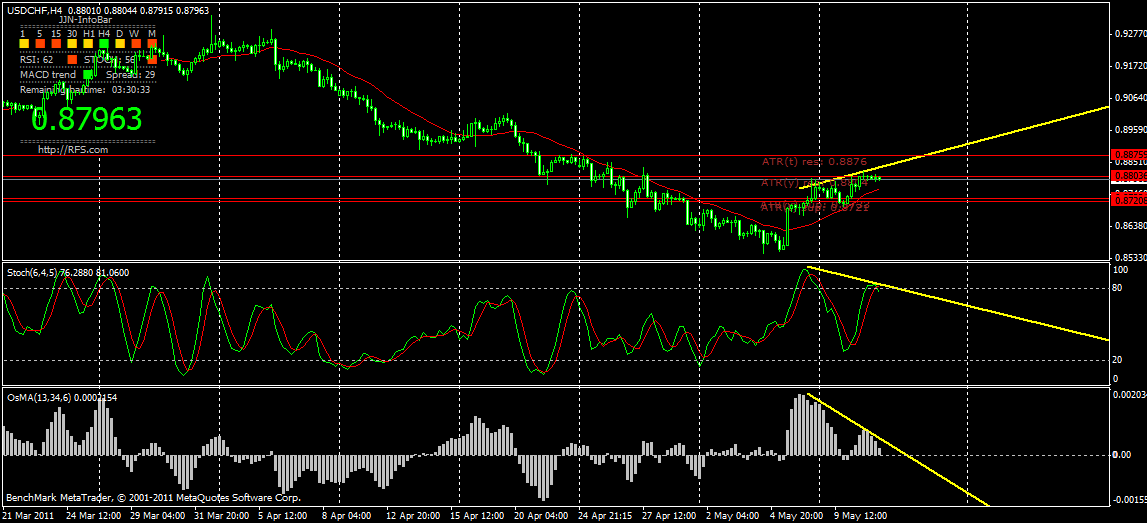Click the orange 5-minute timeframe indicator square
Viewport: 1147px width, 523px height.
(40, 43)
